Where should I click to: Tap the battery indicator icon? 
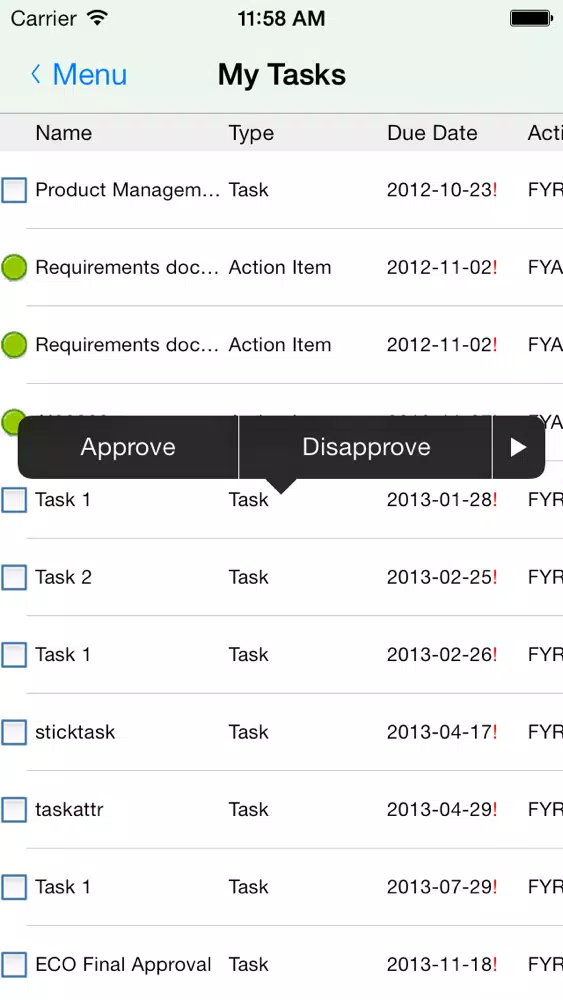[x=531, y=18]
